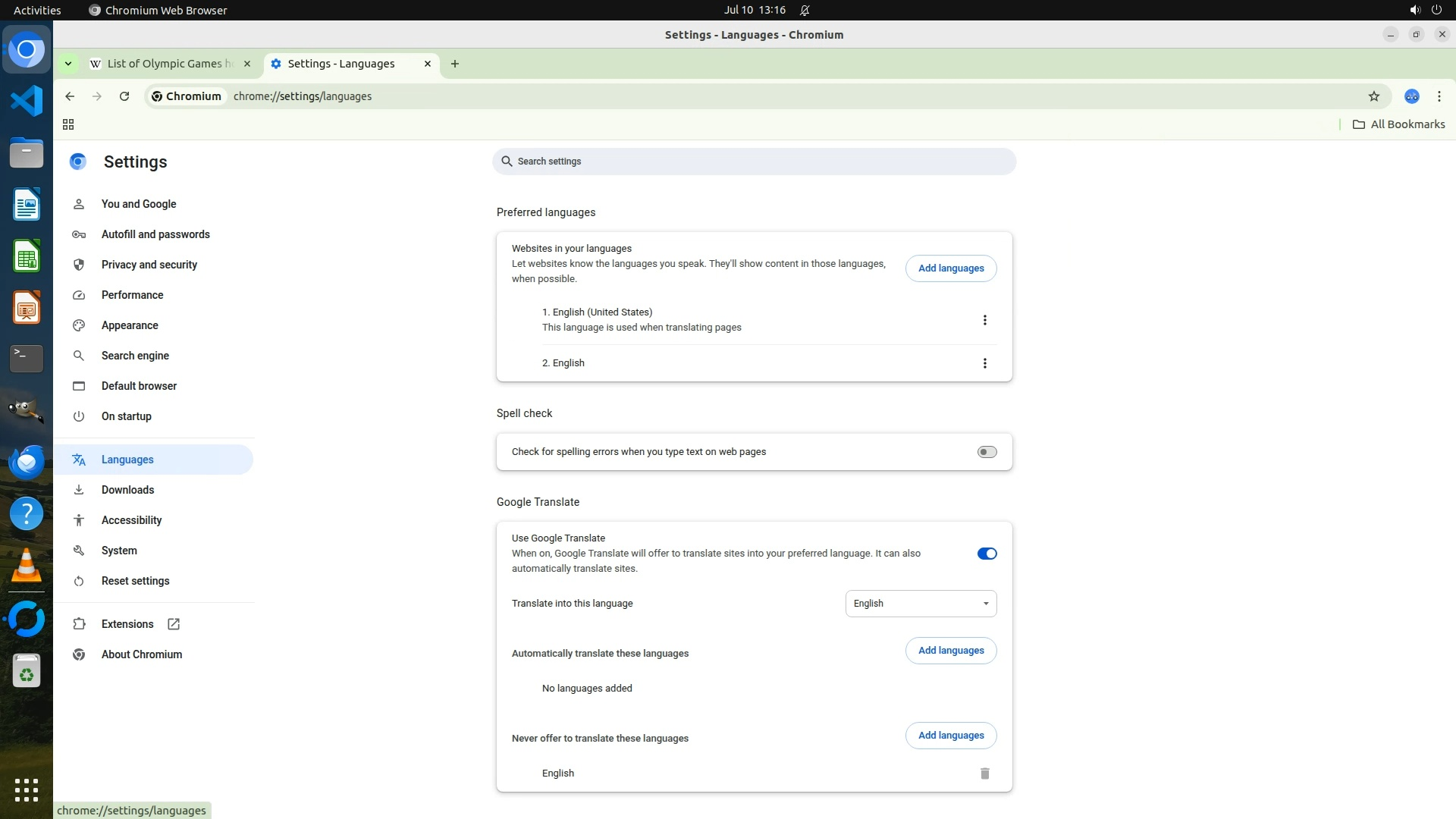Expand the Translate into this language dropdown
The image size is (1456, 819).
(x=921, y=604)
